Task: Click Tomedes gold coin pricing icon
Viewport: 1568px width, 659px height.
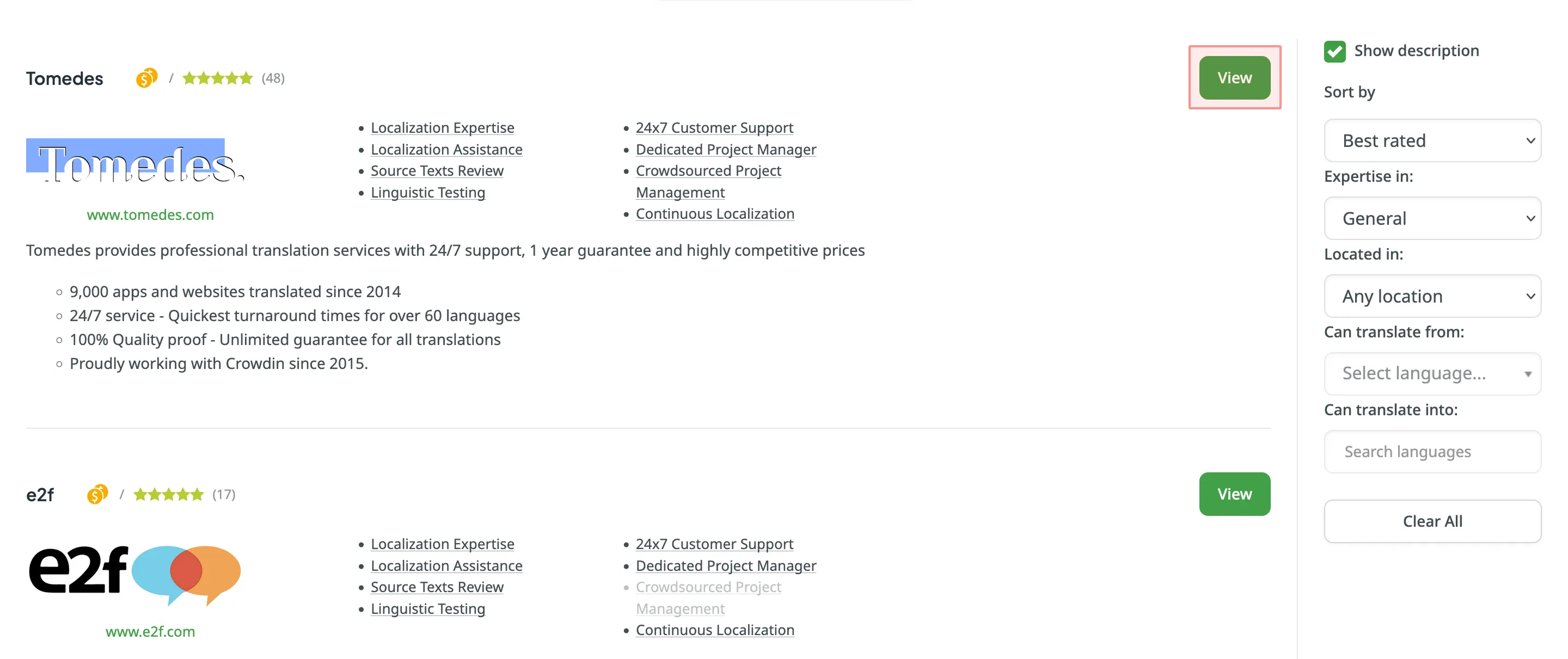Action: 146,78
